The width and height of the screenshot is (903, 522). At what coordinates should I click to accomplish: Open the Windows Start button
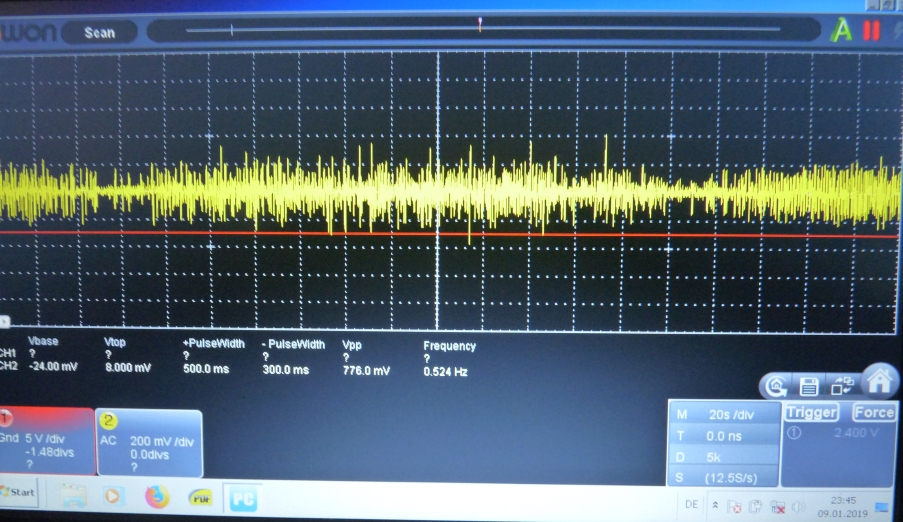coord(18,493)
